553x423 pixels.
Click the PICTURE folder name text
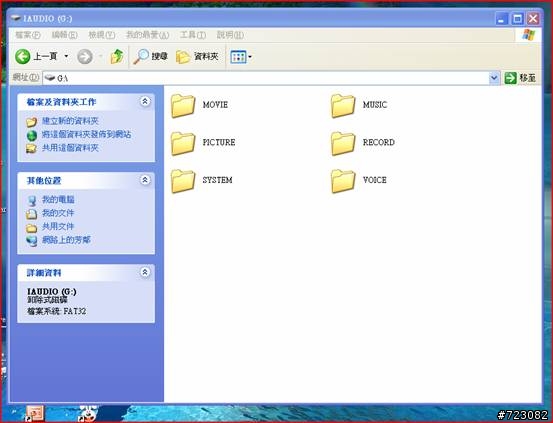point(219,143)
